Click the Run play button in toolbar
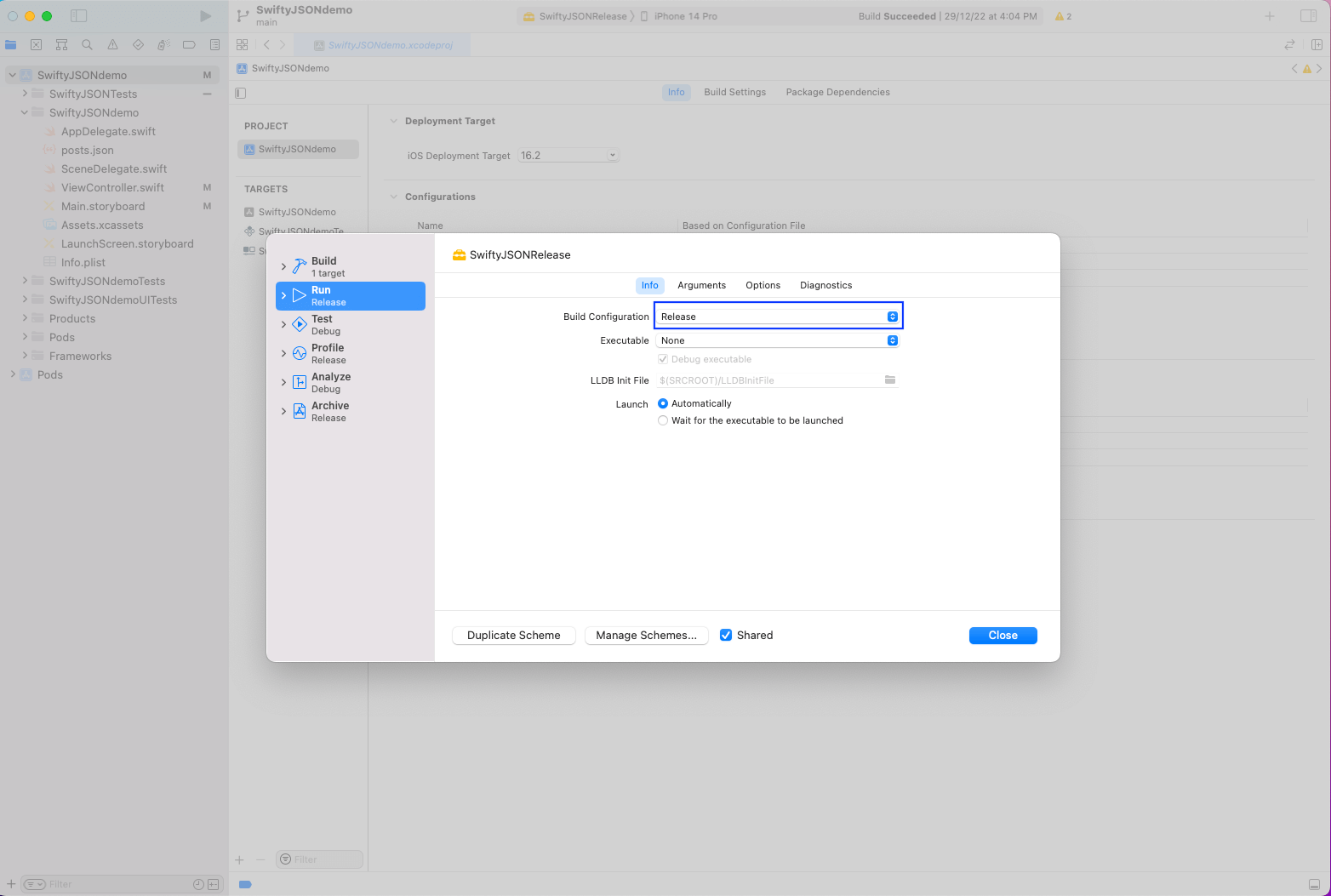The height and width of the screenshot is (896, 1331). click(x=205, y=16)
